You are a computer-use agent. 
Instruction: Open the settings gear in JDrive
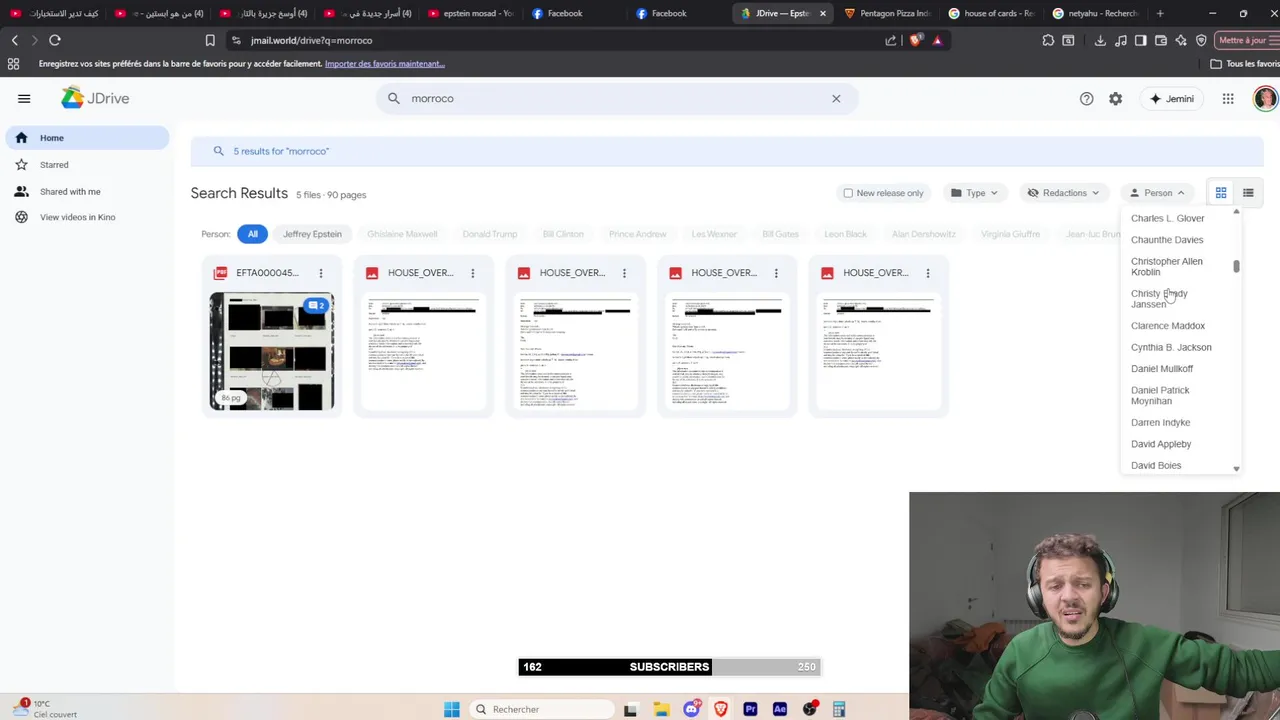point(1115,98)
